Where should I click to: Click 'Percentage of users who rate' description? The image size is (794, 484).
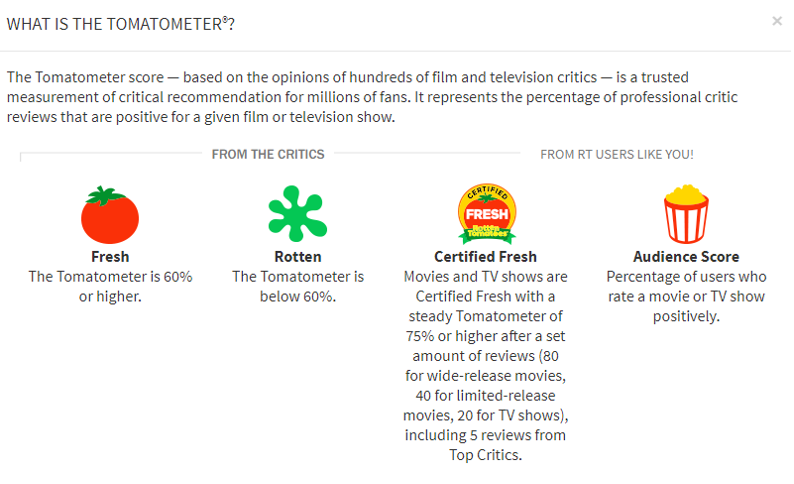686,286
